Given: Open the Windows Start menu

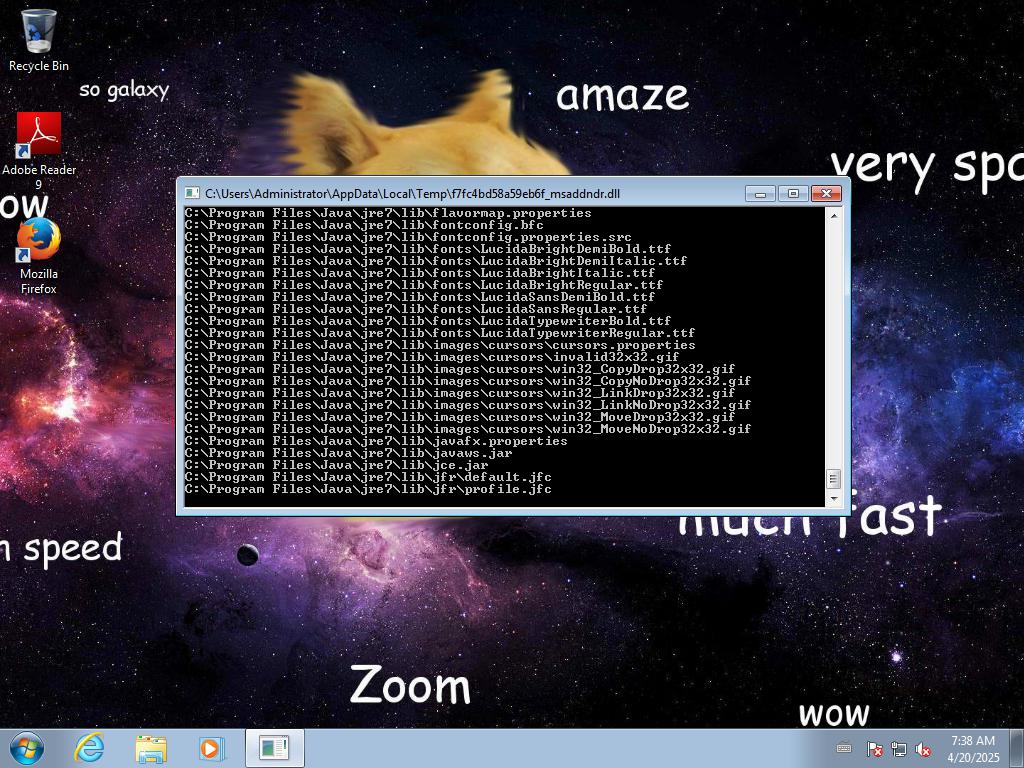Looking at the screenshot, I should point(27,748).
